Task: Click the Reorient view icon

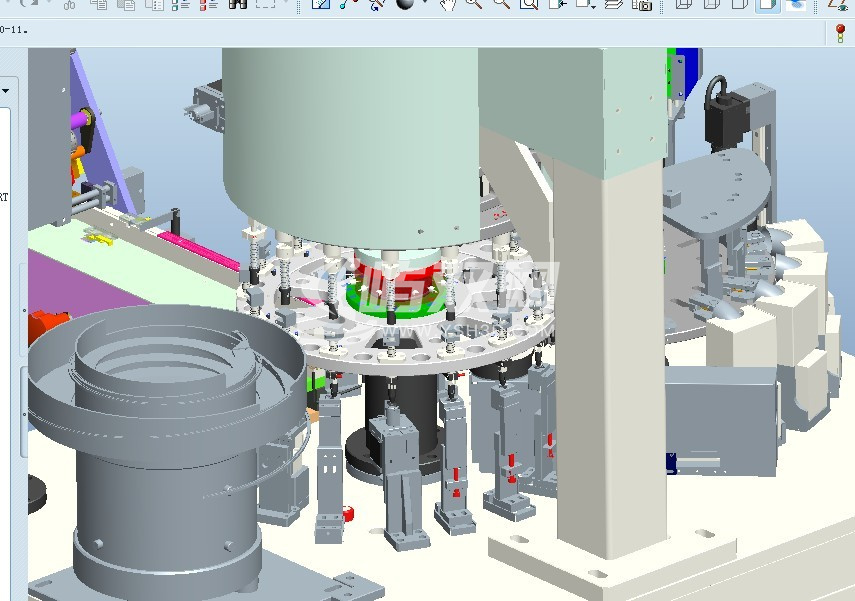Action: pos(557,4)
